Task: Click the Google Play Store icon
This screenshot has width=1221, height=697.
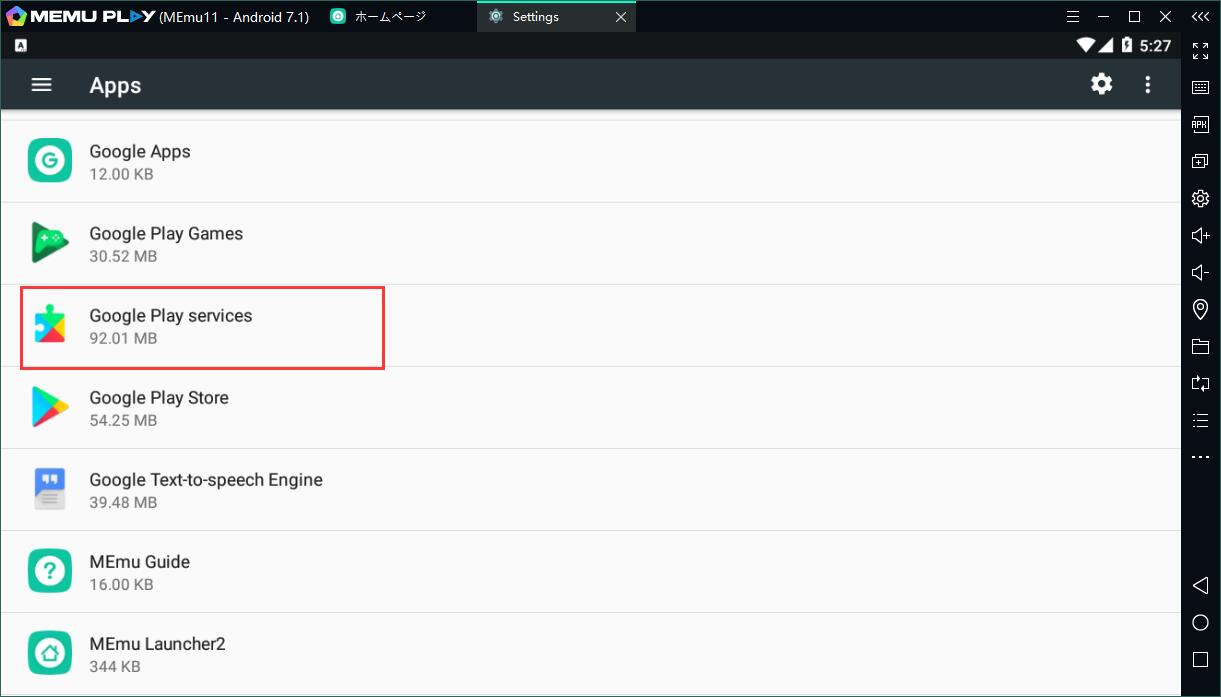Action: click(50, 408)
